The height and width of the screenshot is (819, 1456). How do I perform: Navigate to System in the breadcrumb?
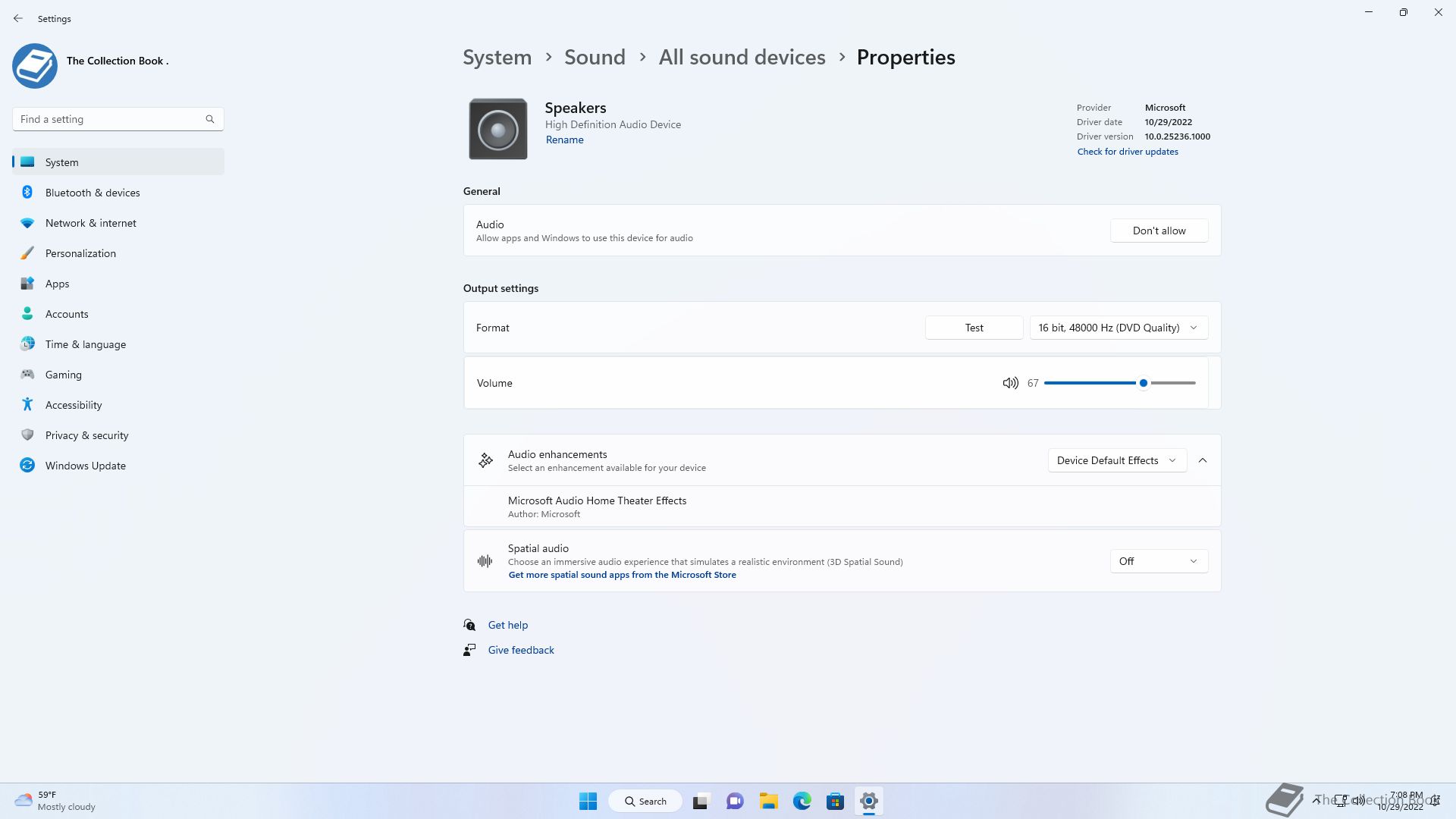[x=497, y=58]
